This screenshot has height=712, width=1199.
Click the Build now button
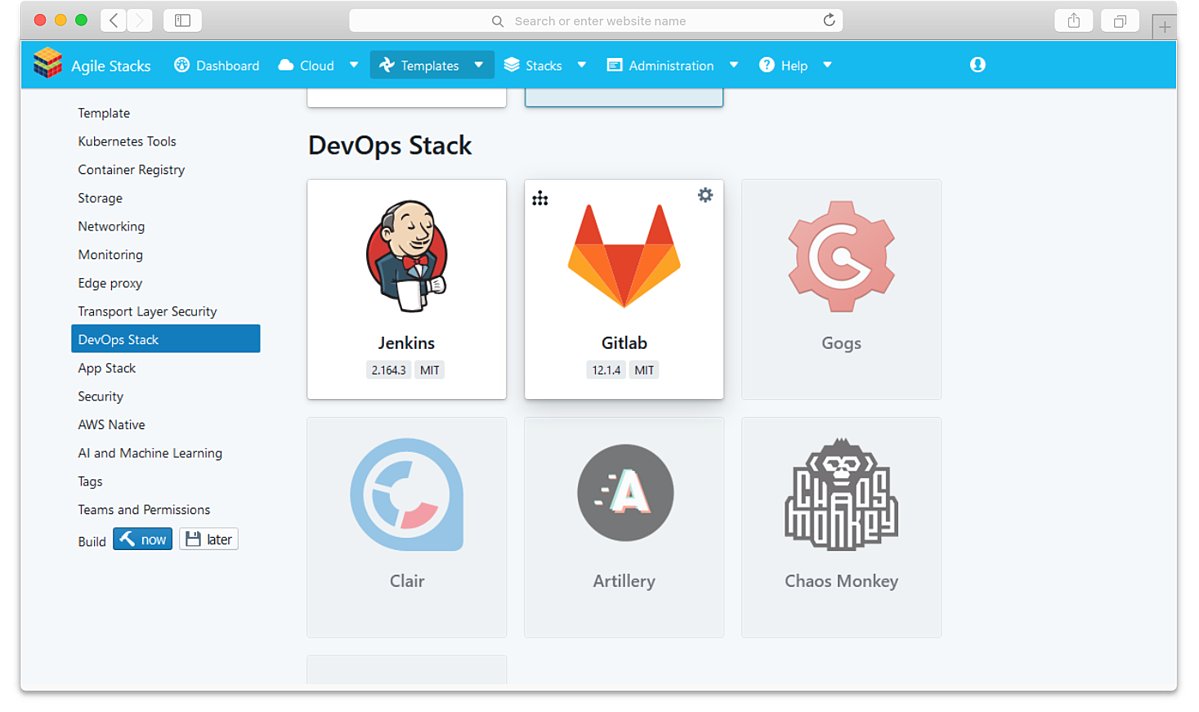[143, 539]
